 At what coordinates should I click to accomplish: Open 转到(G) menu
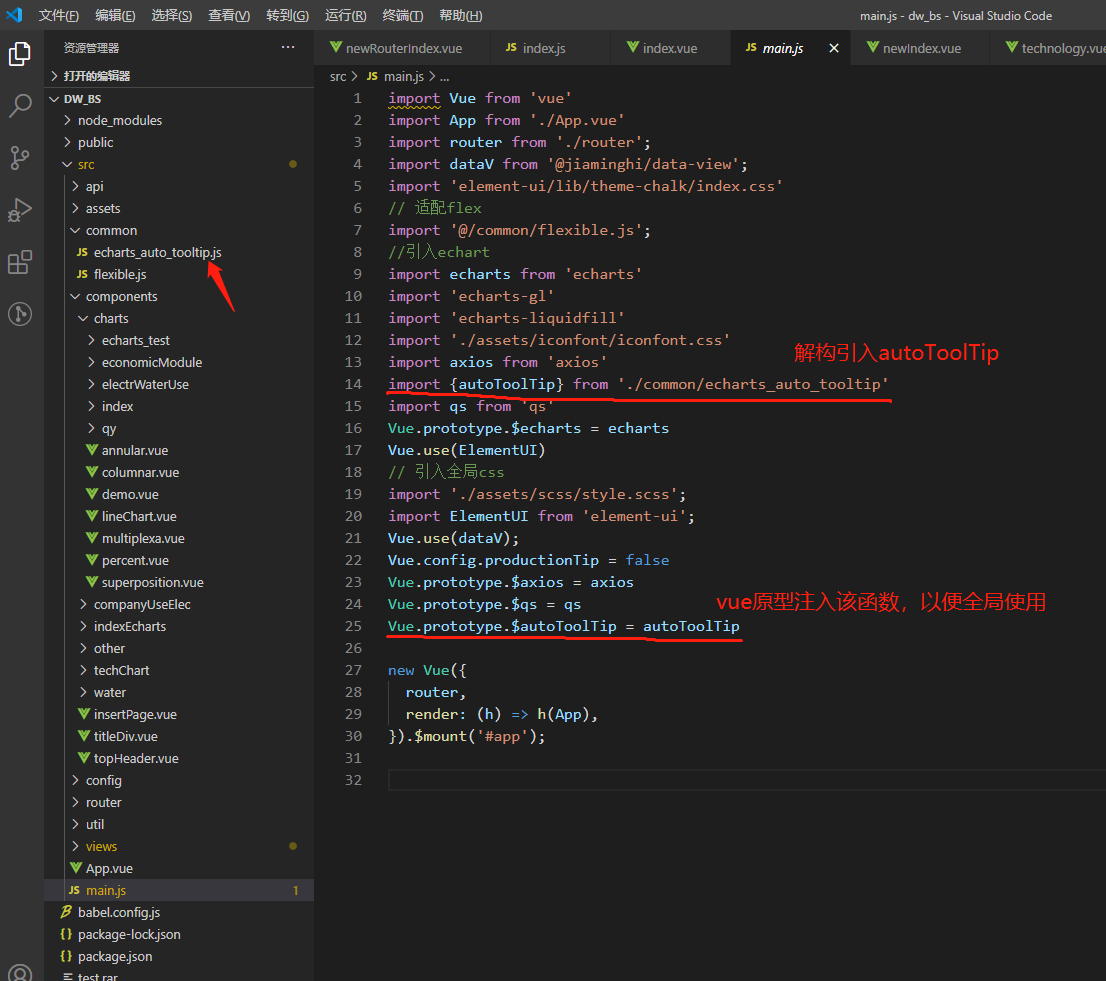pos(287,16)
